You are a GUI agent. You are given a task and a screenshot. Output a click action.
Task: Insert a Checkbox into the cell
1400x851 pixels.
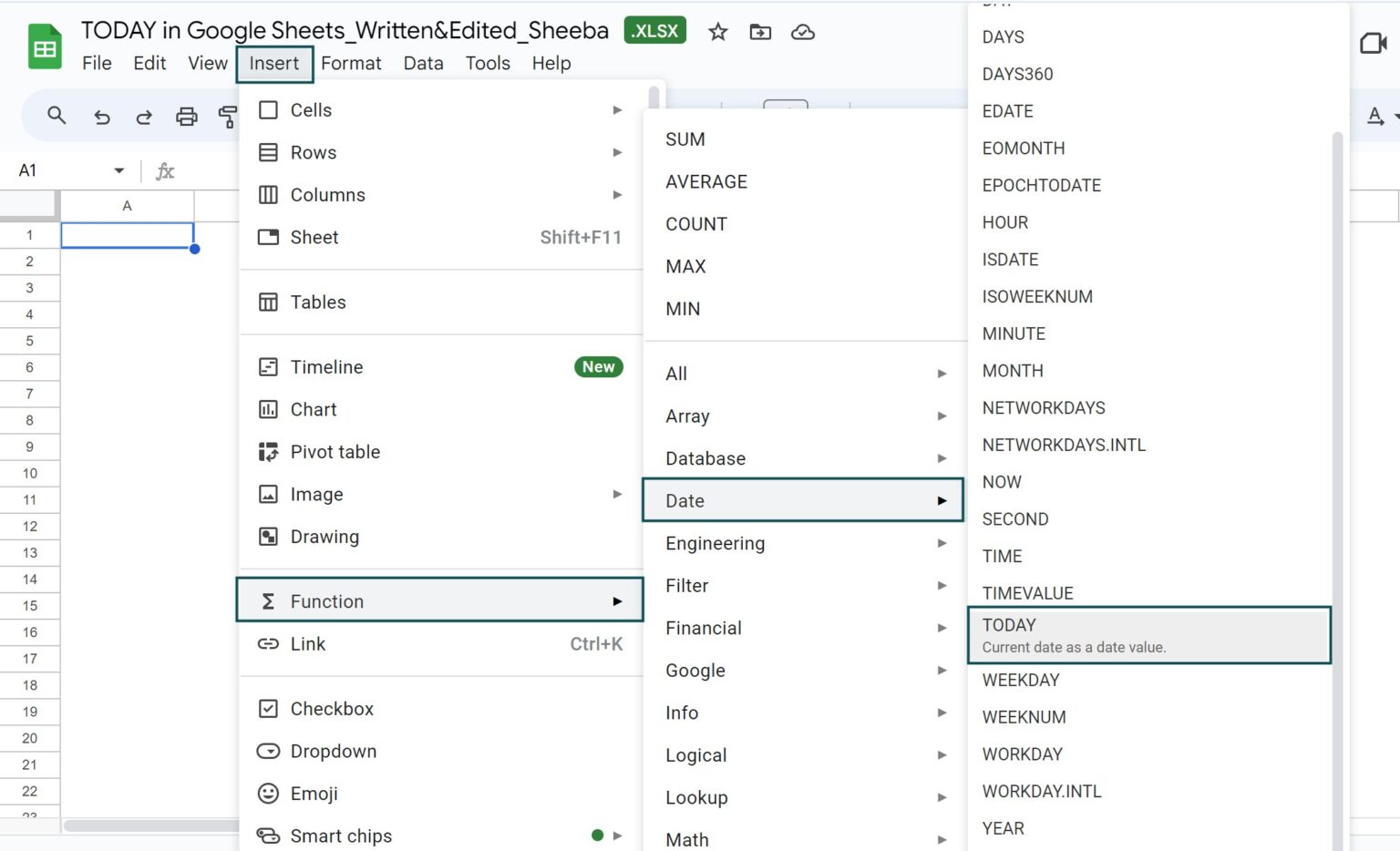pos(439,709)
